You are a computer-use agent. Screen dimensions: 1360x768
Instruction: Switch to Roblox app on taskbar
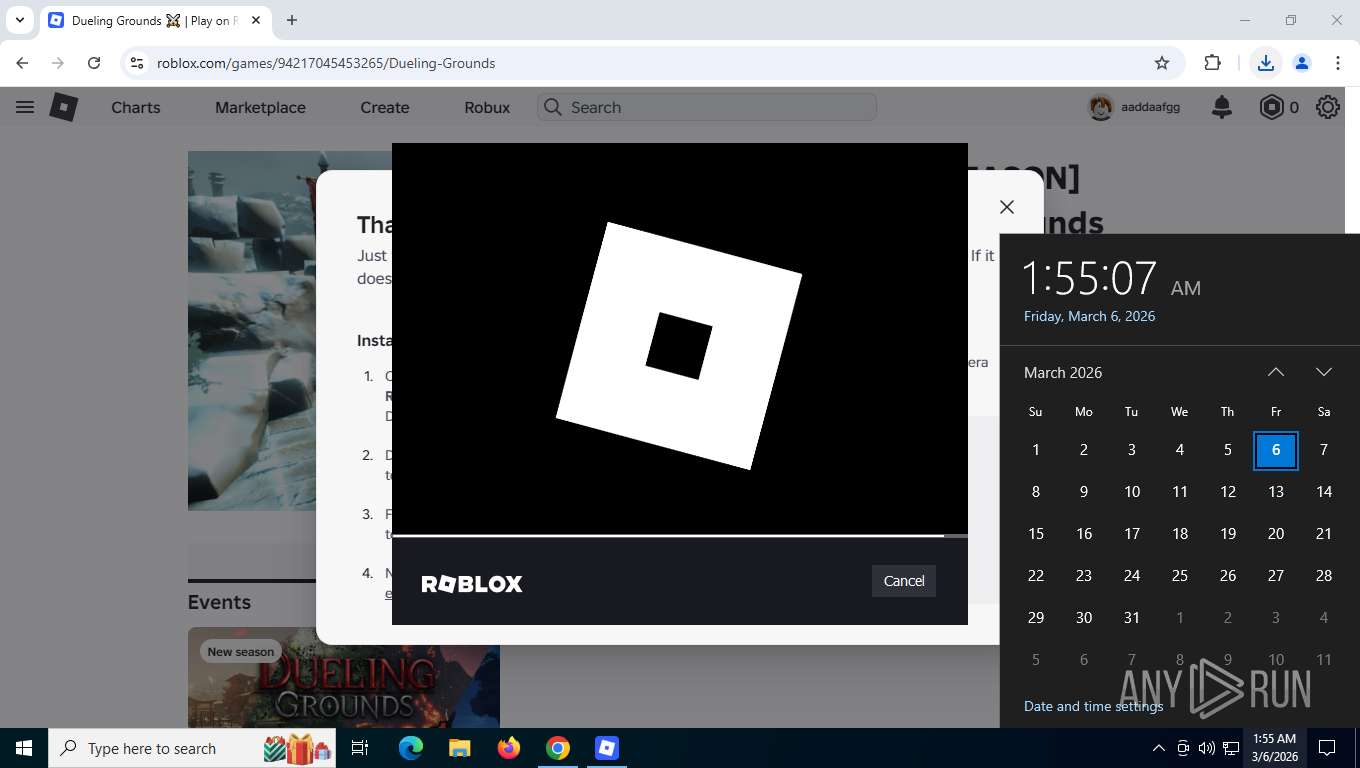click(607, 748)
